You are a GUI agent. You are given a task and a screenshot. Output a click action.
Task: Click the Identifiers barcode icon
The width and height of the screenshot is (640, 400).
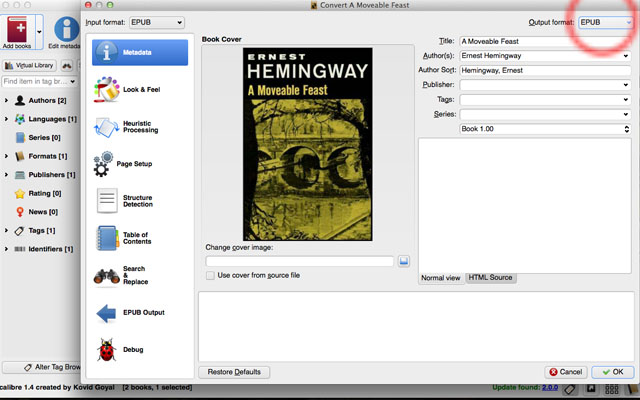(x=20, y=249)
